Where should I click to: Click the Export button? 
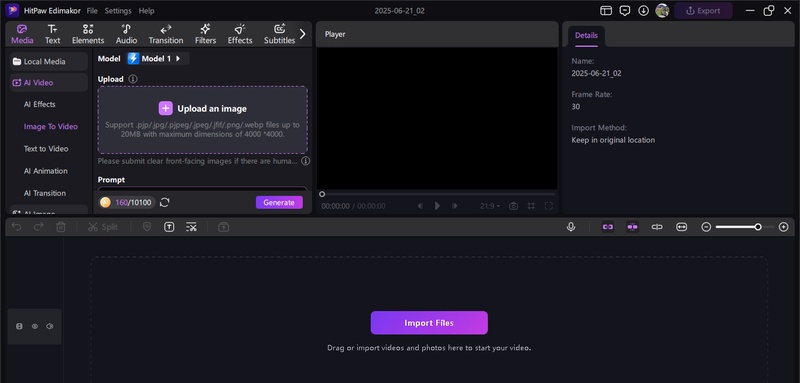coord(703,11)
